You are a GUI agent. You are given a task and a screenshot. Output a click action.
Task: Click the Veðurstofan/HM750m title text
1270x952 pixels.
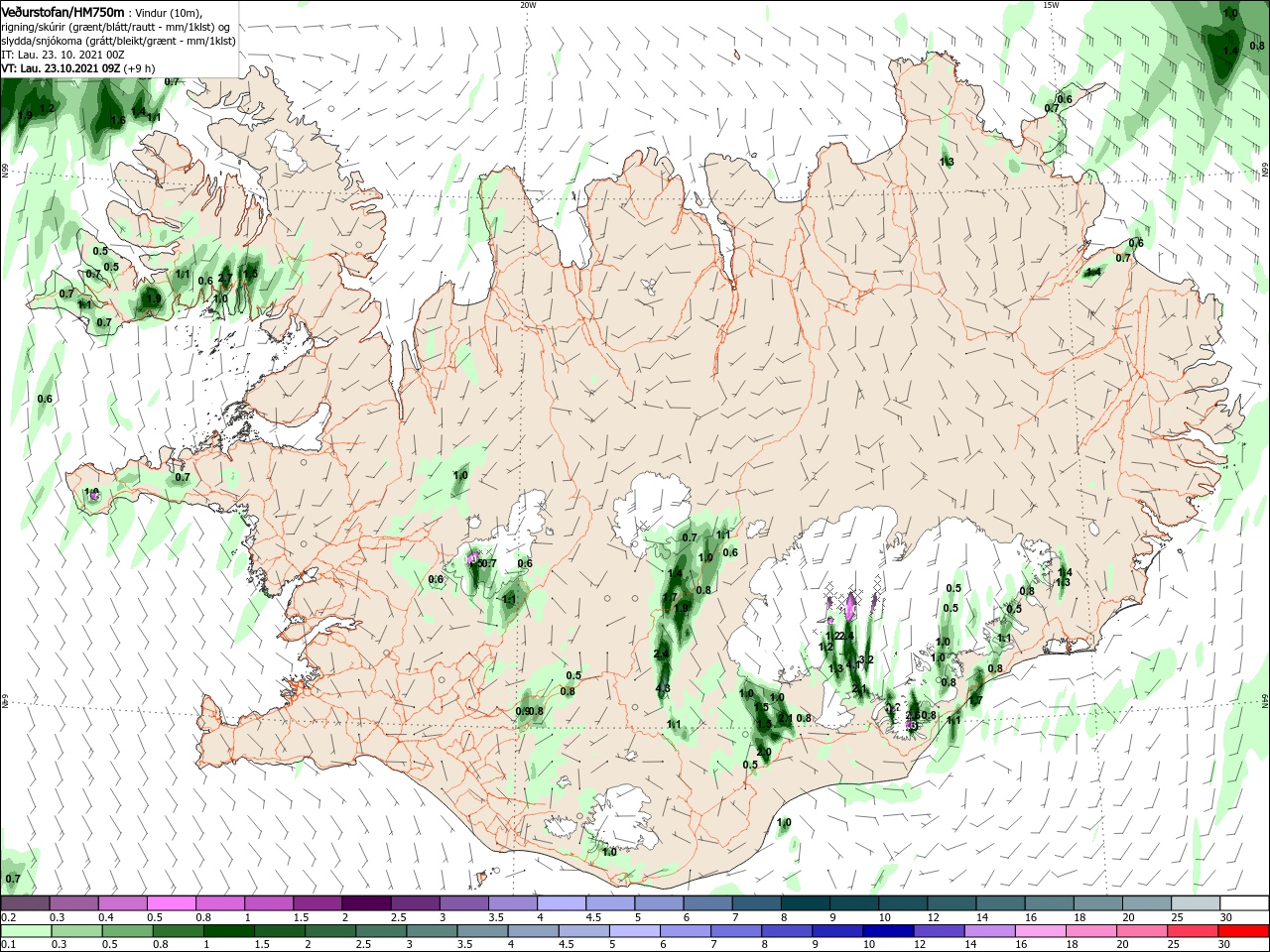[x=63, y=11]
